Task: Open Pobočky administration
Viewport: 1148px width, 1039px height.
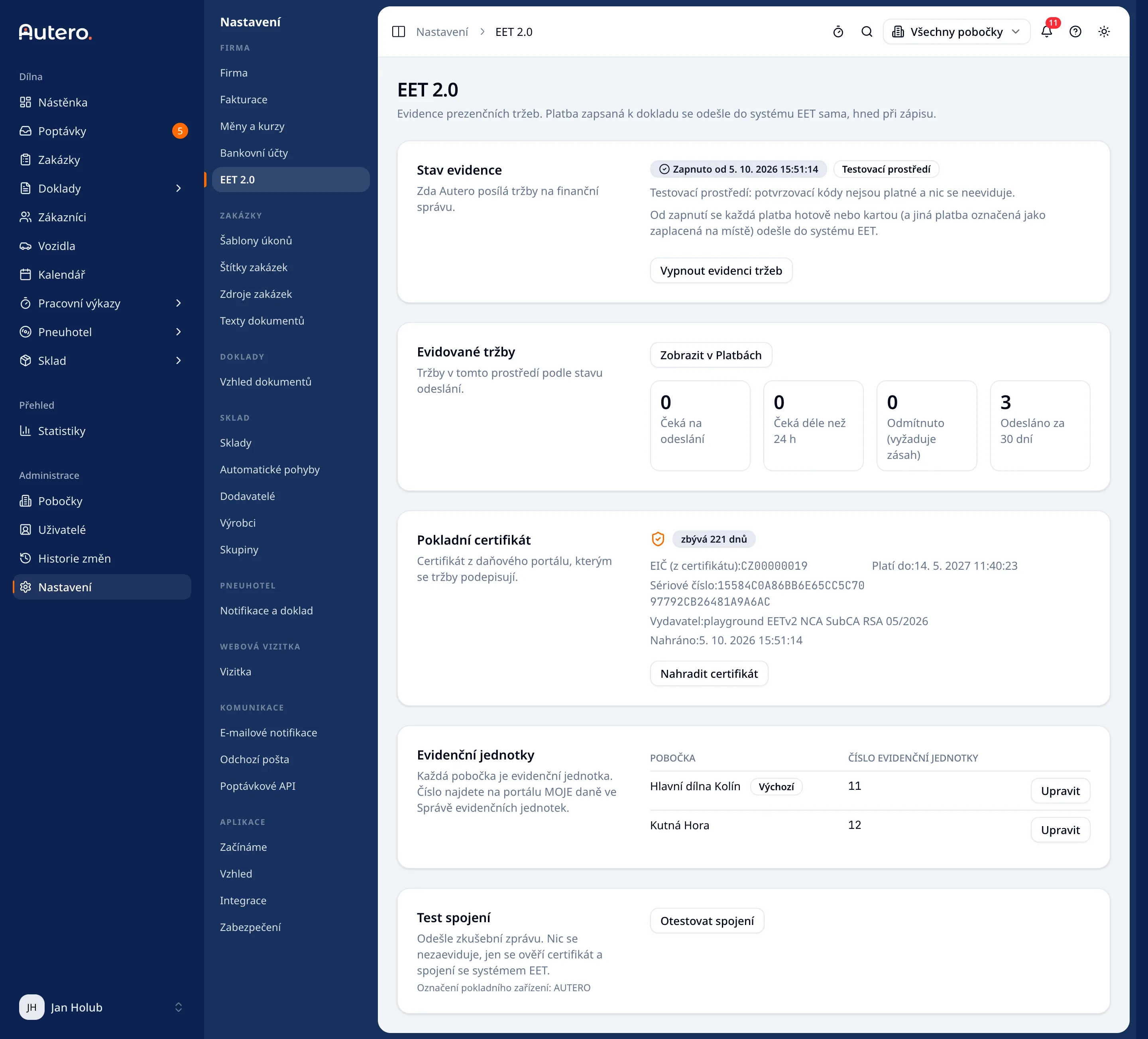Action: click(102, 501)
